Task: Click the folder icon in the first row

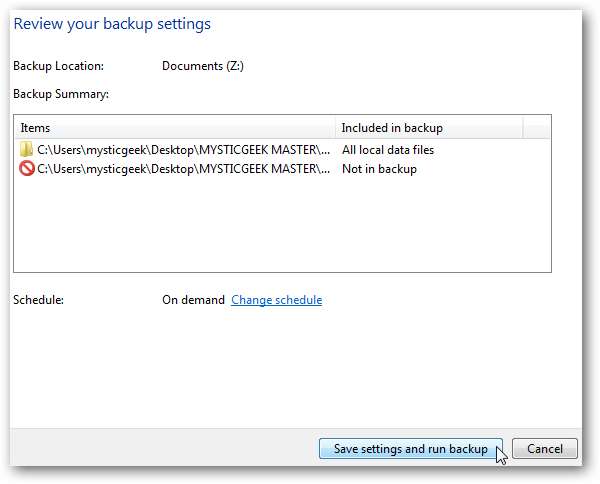Action: click(x=27, y=150)
